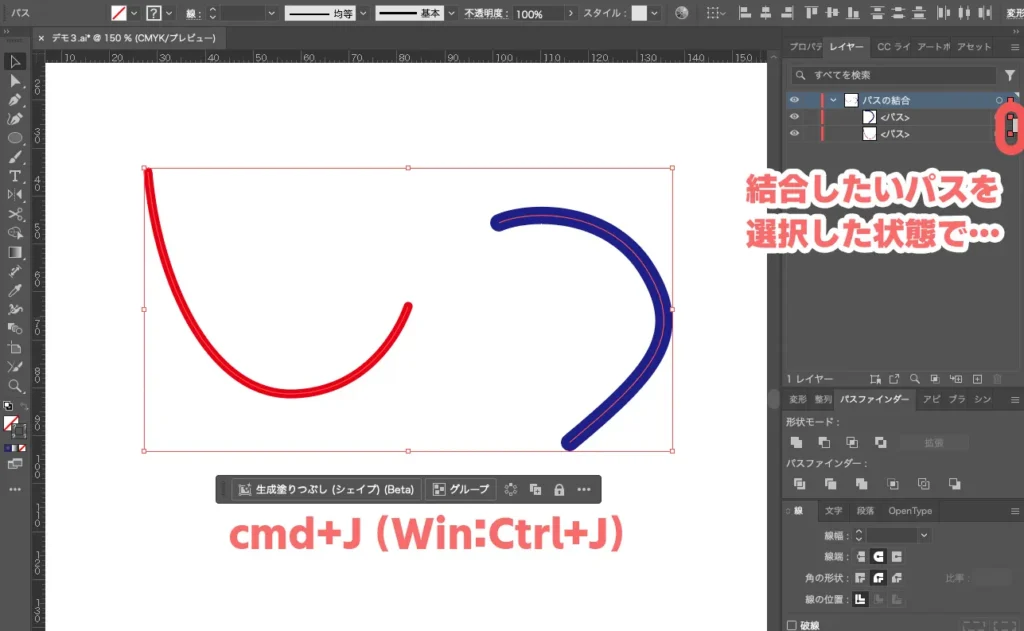This screenshot has height=631, width=1024.
Task: Select the Direct Selection tool
Action: point(15,81)
